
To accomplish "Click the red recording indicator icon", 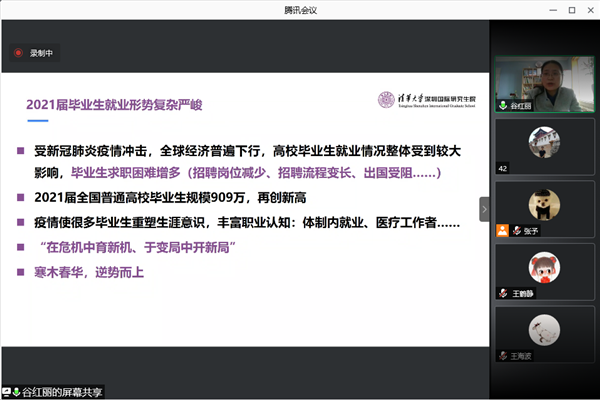I will (18, 54).
